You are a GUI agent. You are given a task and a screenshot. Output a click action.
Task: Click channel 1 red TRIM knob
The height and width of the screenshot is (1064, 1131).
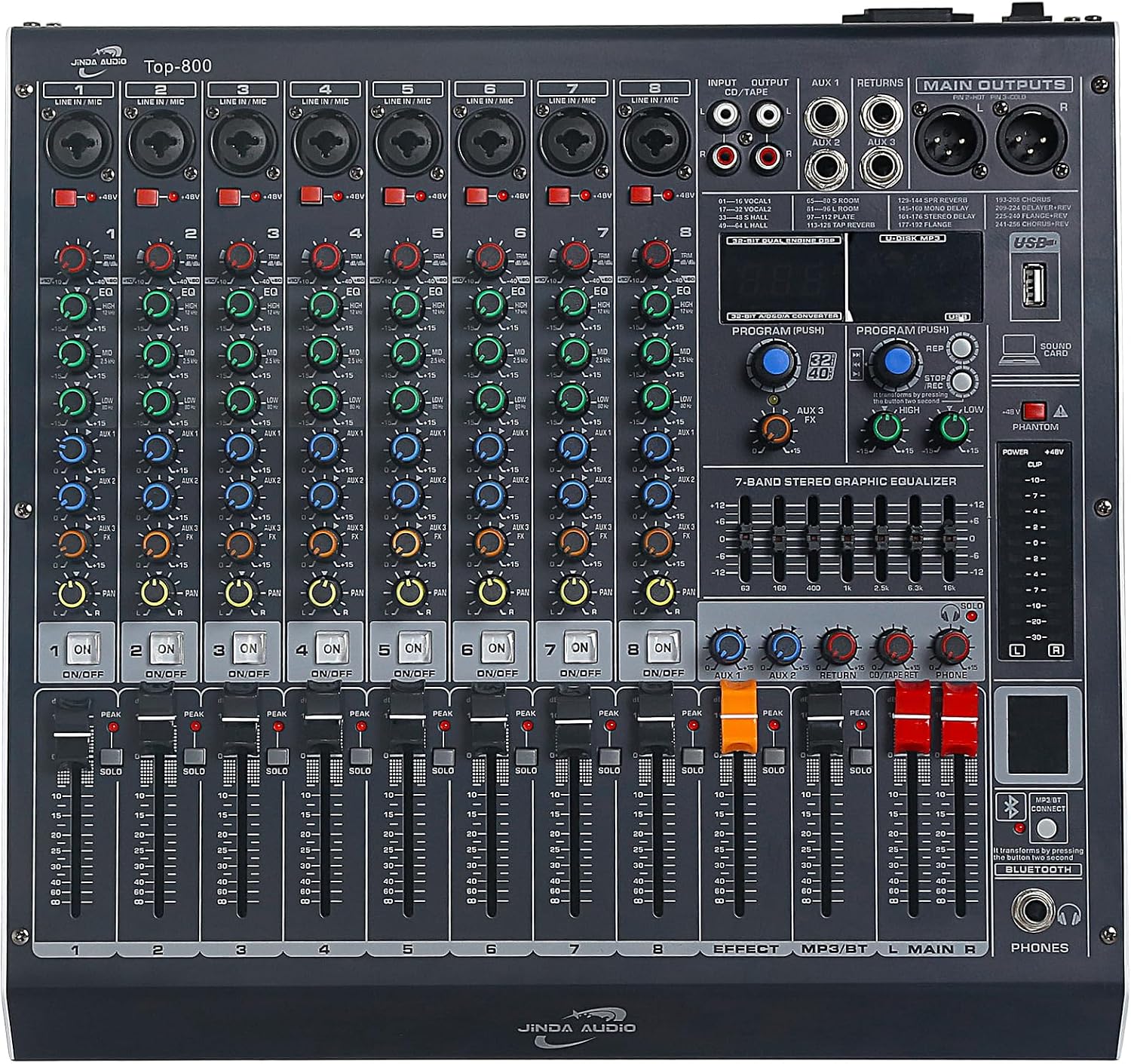tap(74, 259)
